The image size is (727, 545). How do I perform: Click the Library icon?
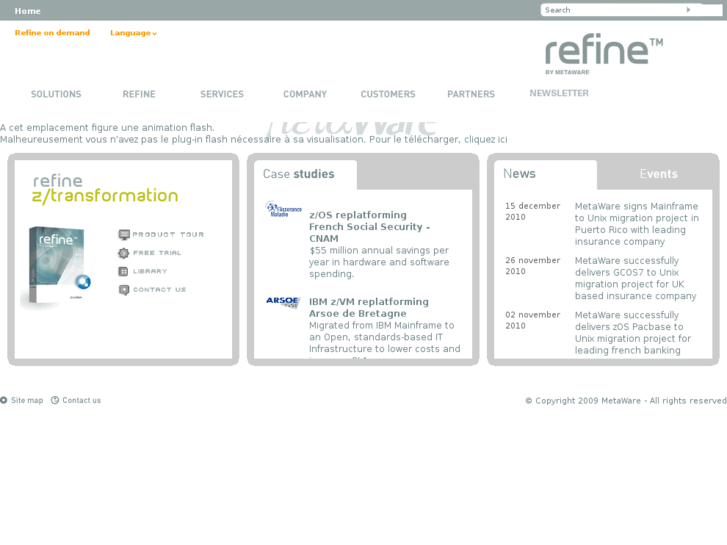click(x=123, y=271)
